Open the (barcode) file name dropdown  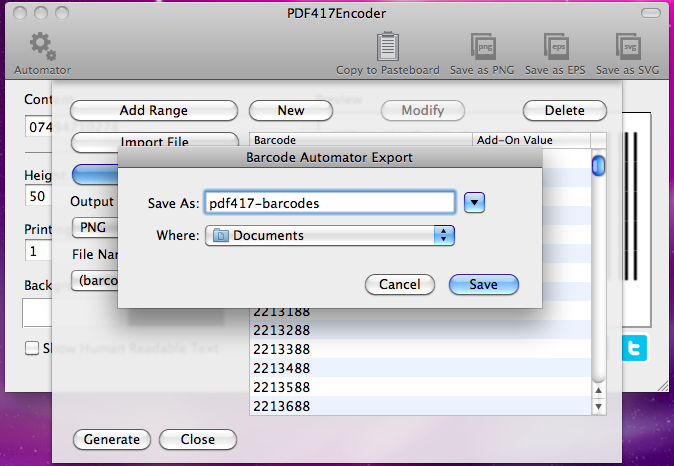point(95,280)
